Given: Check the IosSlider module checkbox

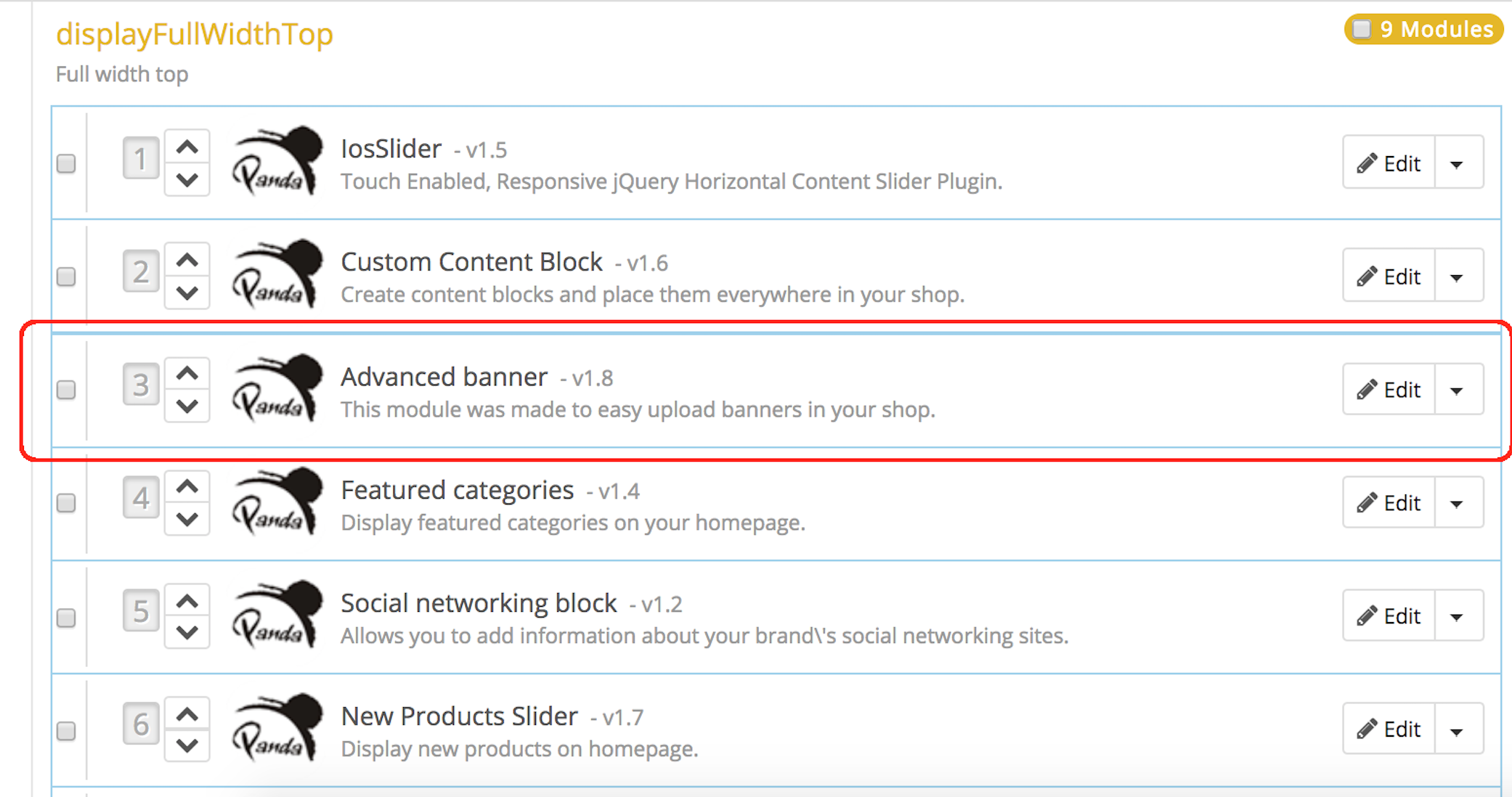Looking at the screenshot, I should [67, 163].
